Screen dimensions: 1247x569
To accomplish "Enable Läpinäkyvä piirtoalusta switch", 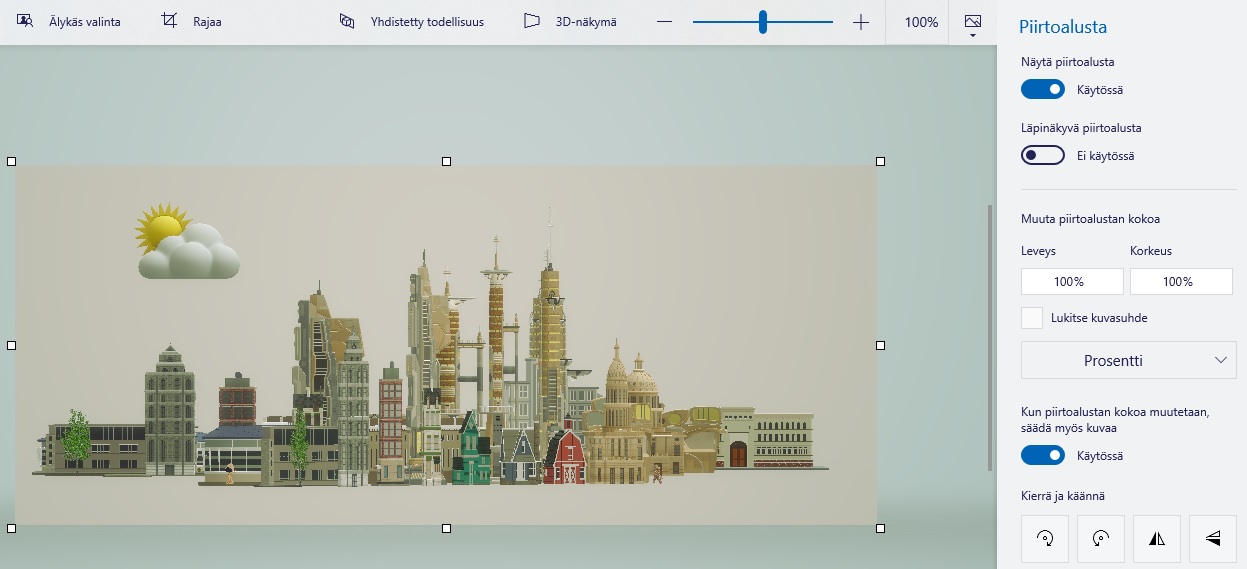I will click(1042, 156).
